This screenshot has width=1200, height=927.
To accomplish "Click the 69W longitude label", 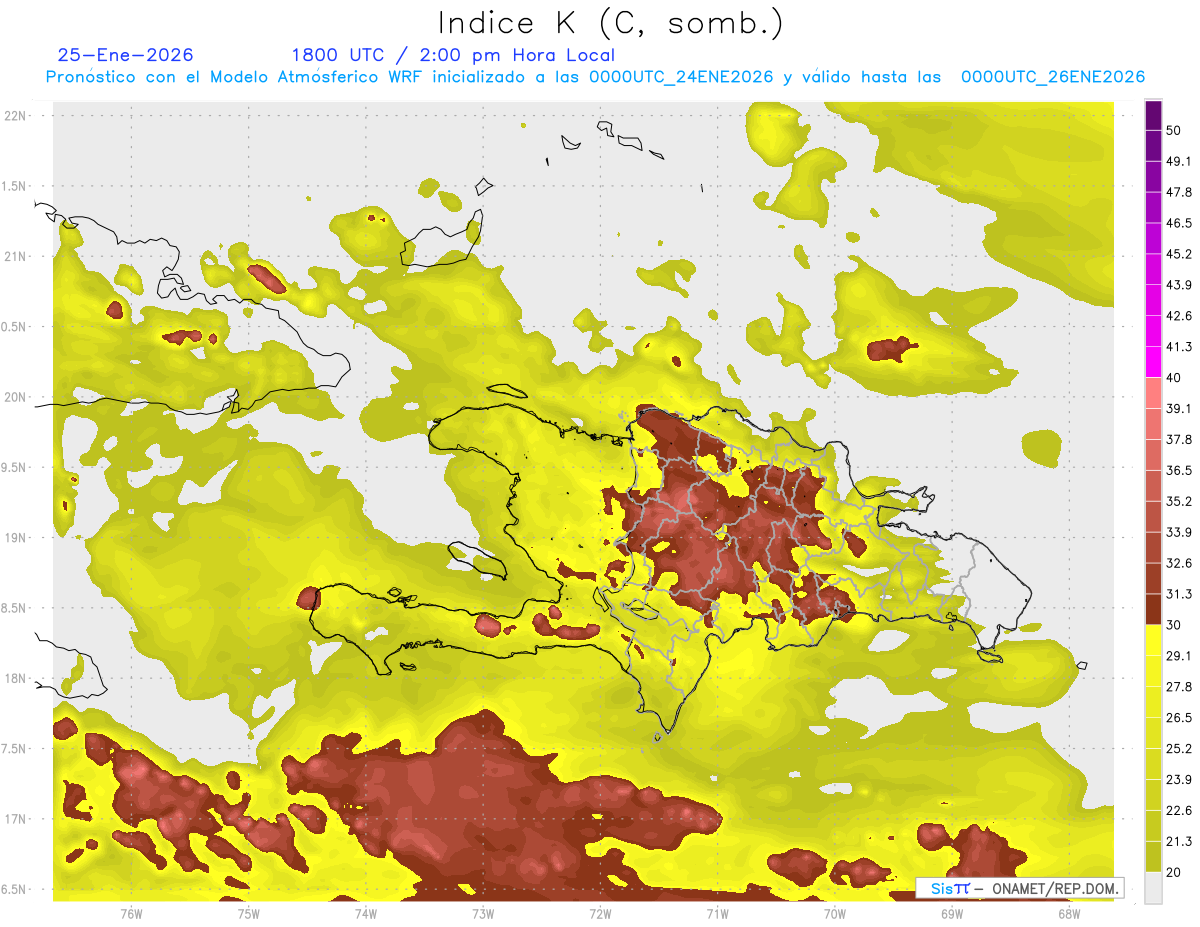I will [952, 913].
